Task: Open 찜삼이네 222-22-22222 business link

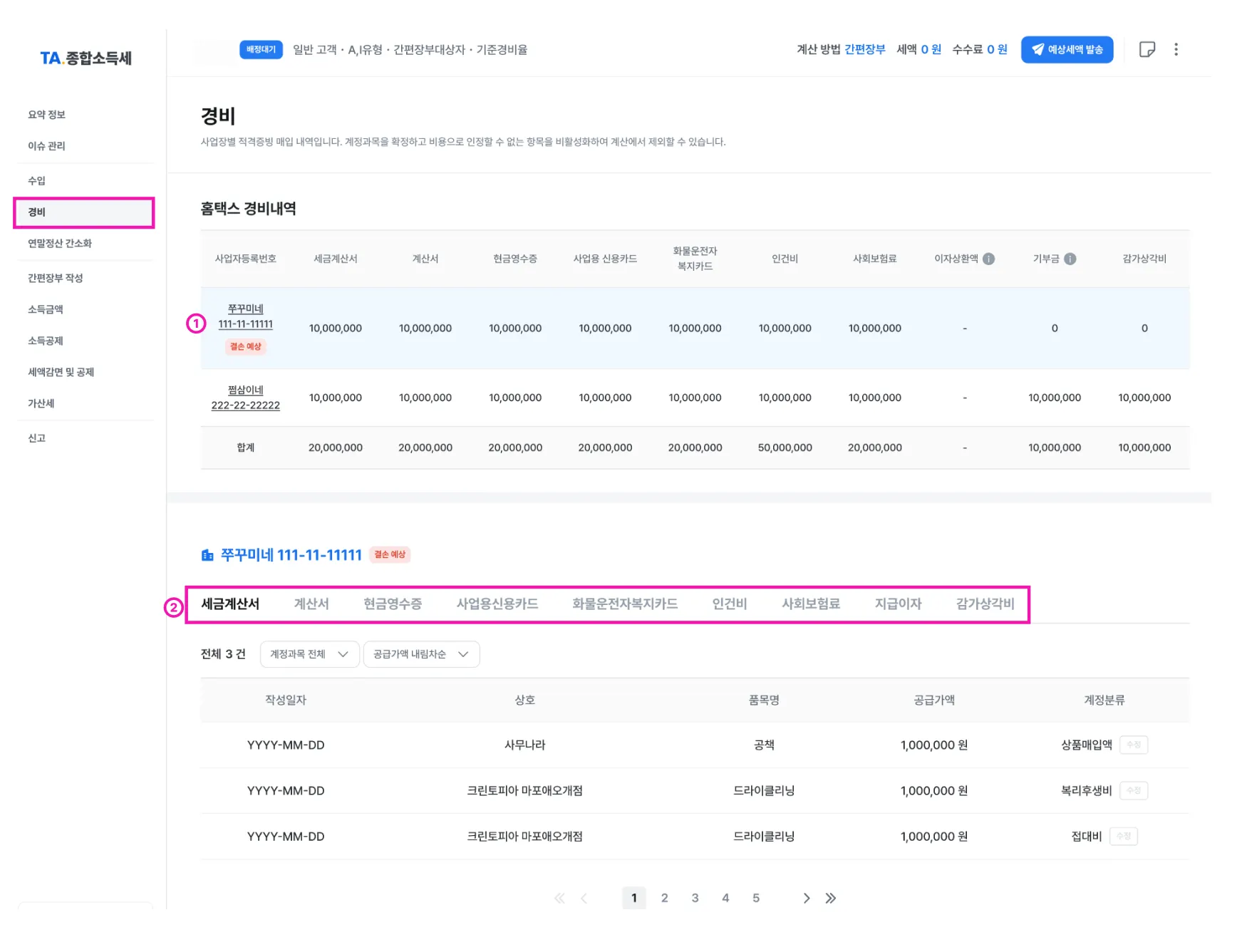Action: (245, 398)
